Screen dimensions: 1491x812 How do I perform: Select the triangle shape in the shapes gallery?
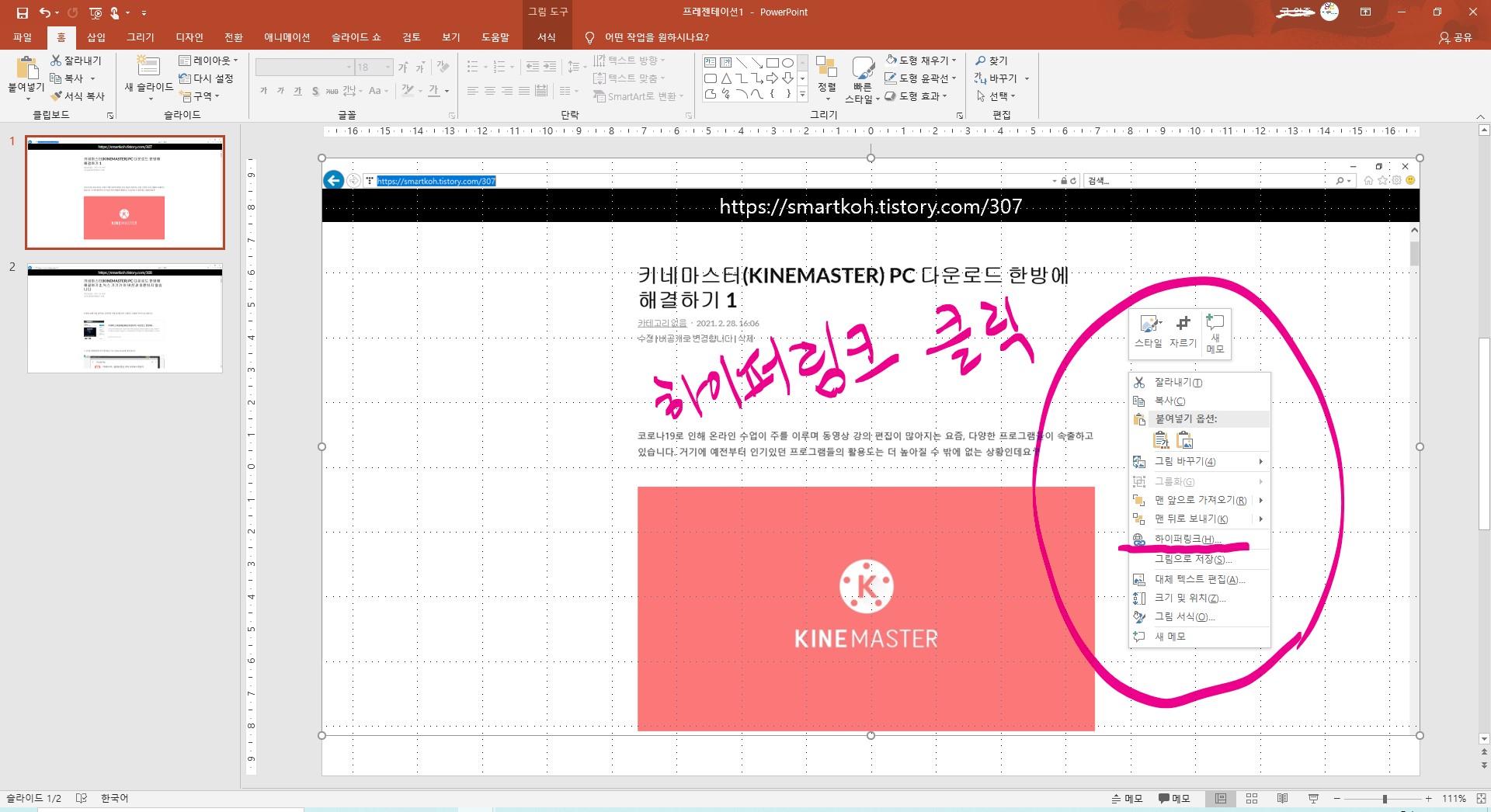point(725,78)
